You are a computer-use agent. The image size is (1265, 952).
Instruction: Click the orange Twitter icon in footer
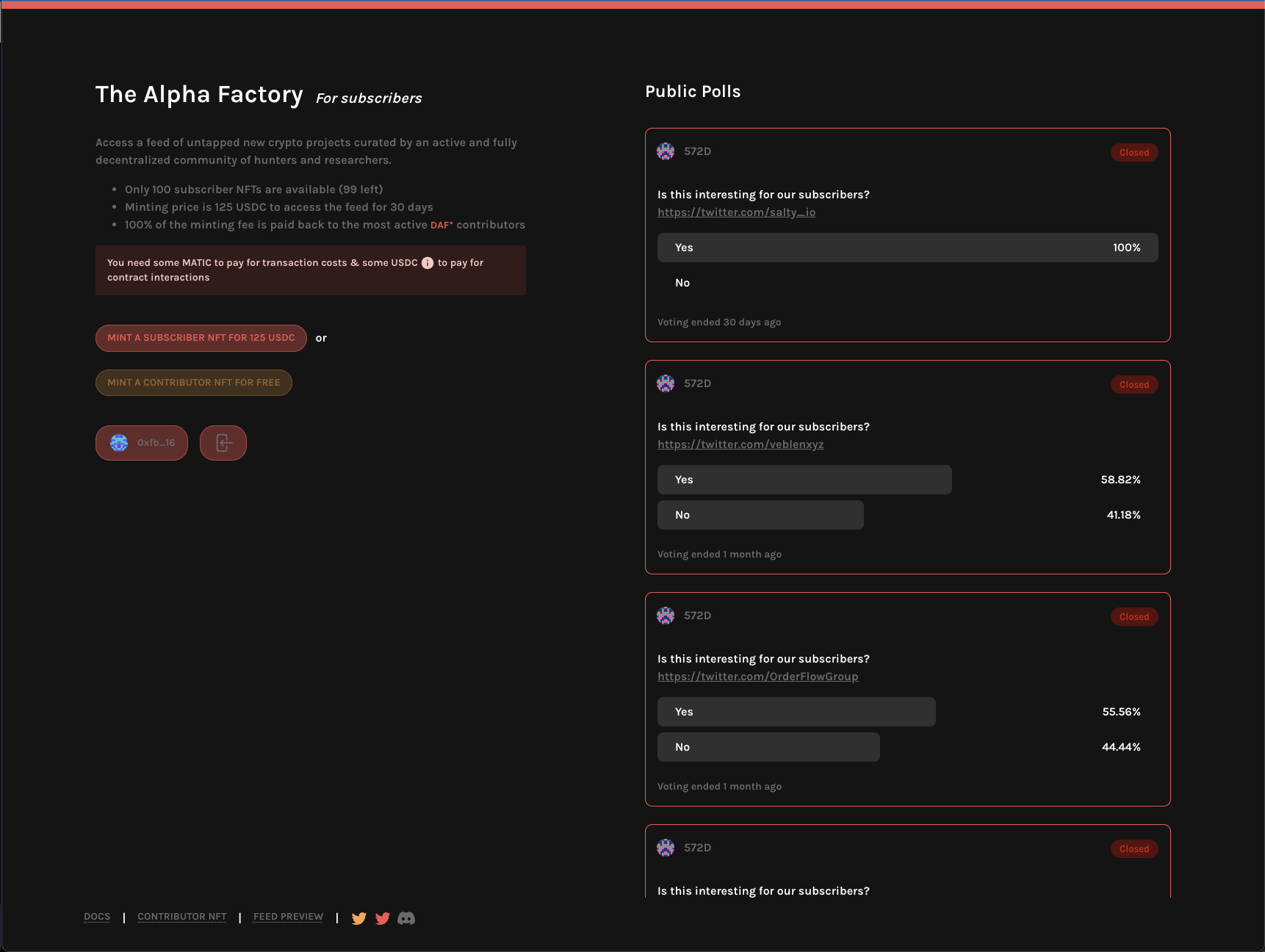click(x=358, y=918)
